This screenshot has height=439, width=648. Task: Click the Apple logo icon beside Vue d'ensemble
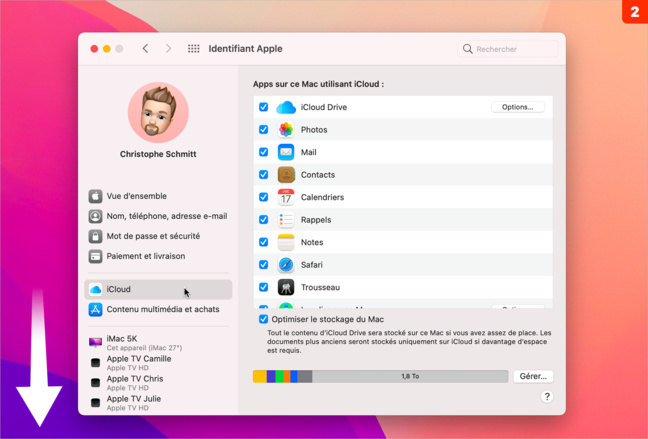pyautogui.click(x=95, y=196)
